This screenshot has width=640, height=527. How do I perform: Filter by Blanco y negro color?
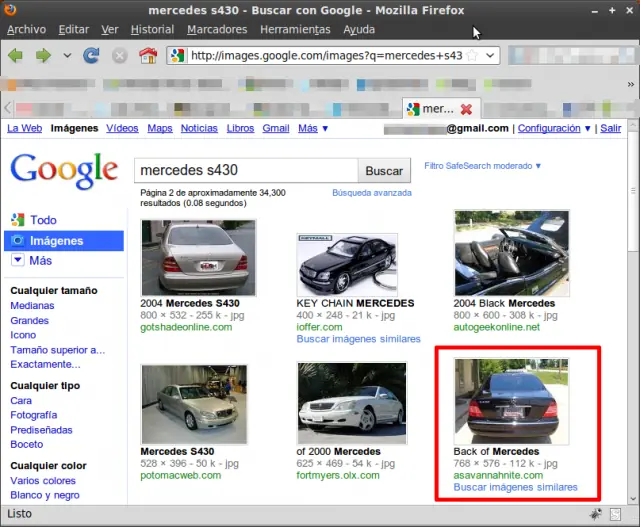tap(45, 495)
